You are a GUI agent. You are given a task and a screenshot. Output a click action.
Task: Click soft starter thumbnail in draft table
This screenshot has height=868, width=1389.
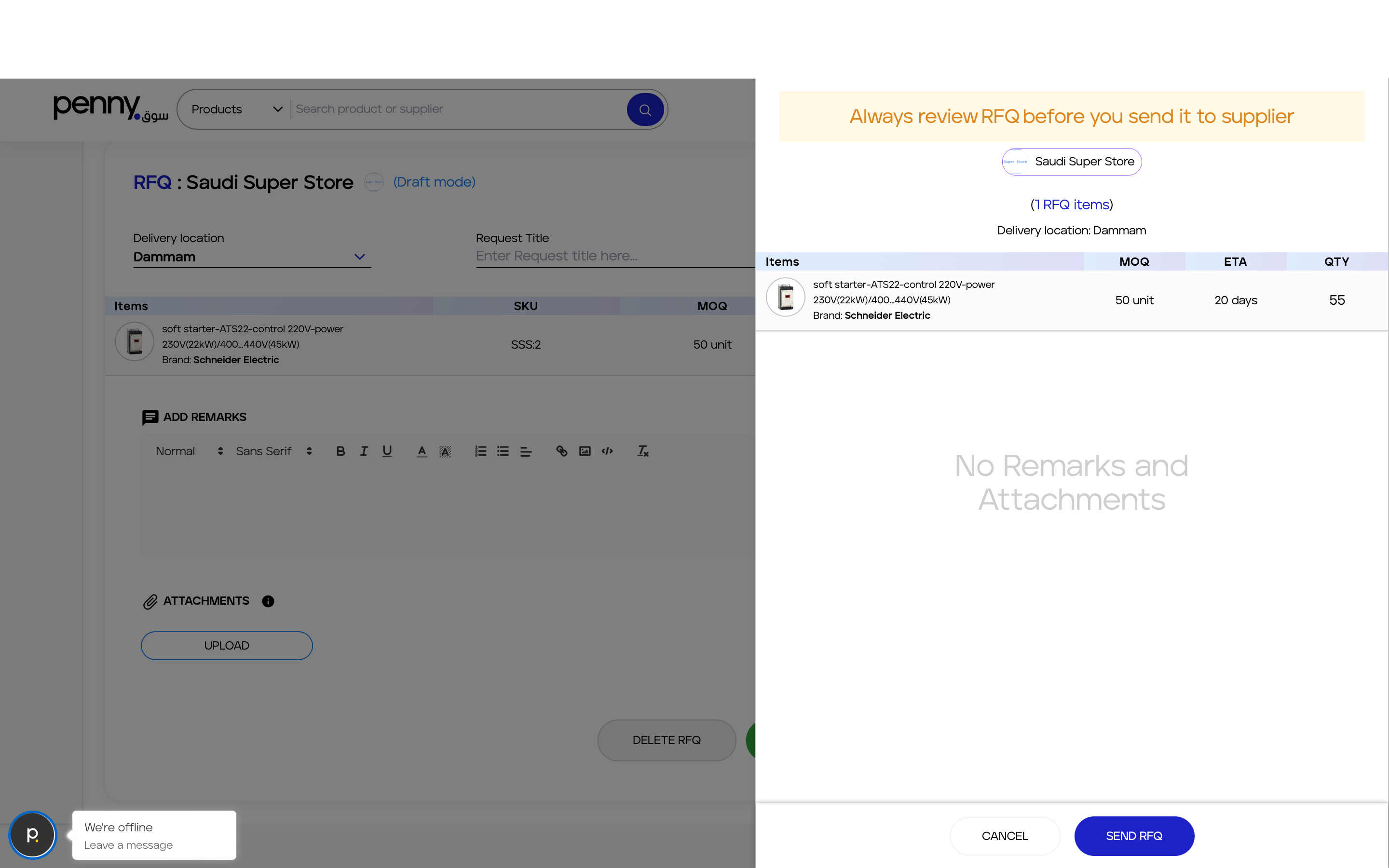[134, 341]
